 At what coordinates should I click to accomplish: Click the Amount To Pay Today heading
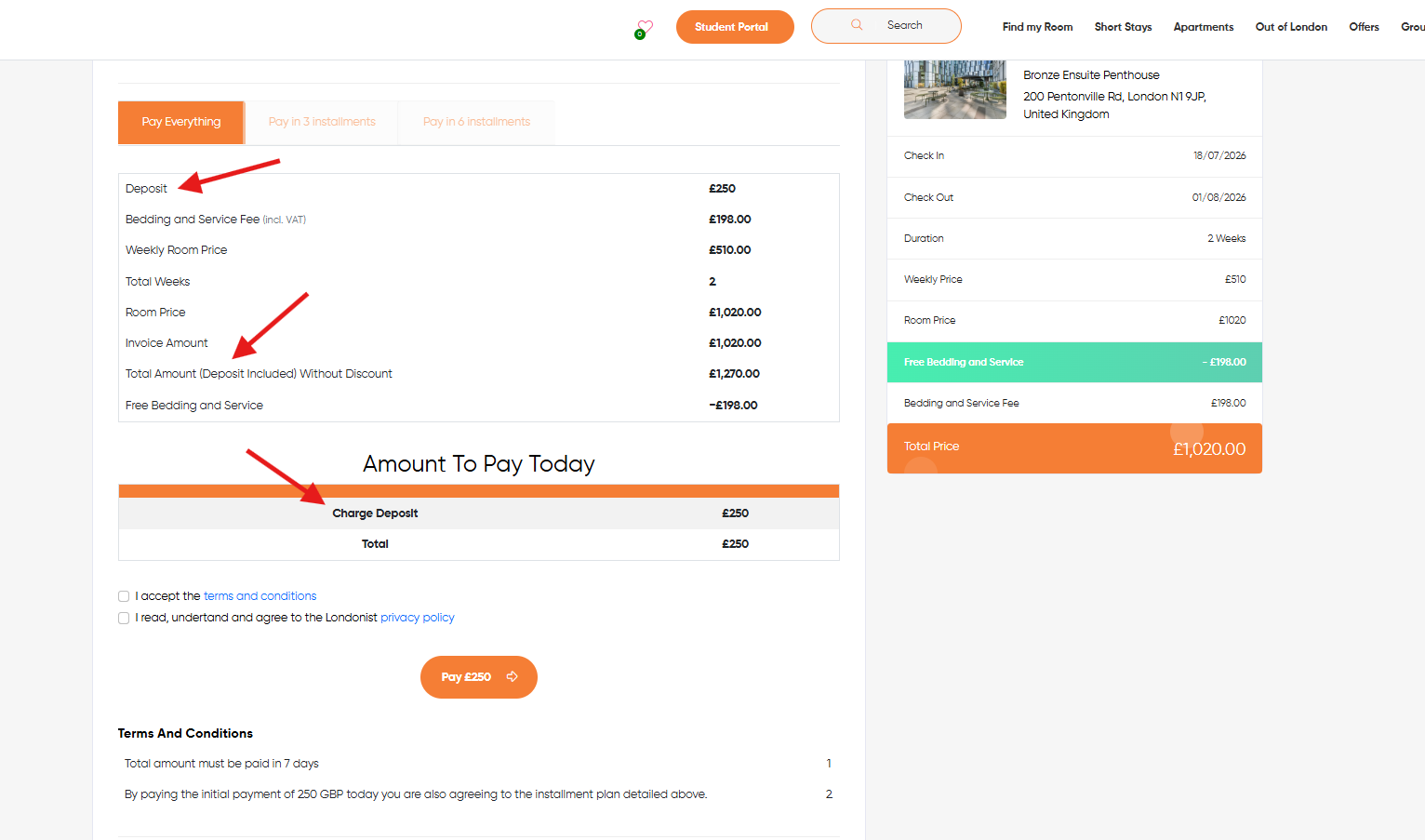[479, 464]
